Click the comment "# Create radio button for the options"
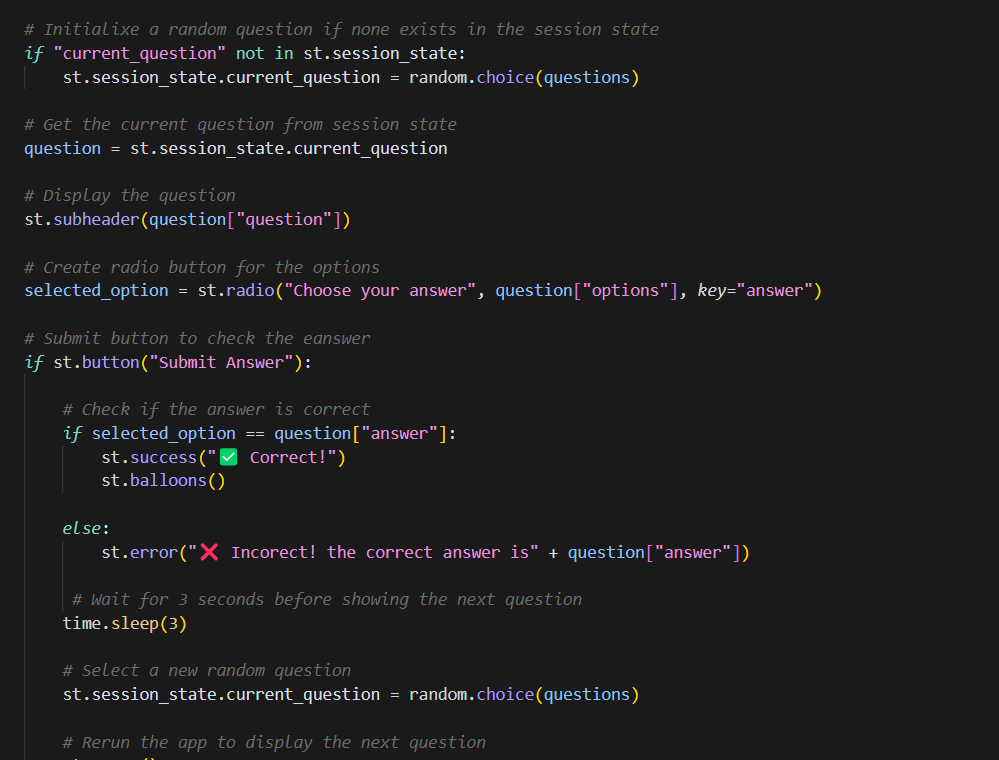The width and height of the screenshot is (999, 760). (202, 268)
